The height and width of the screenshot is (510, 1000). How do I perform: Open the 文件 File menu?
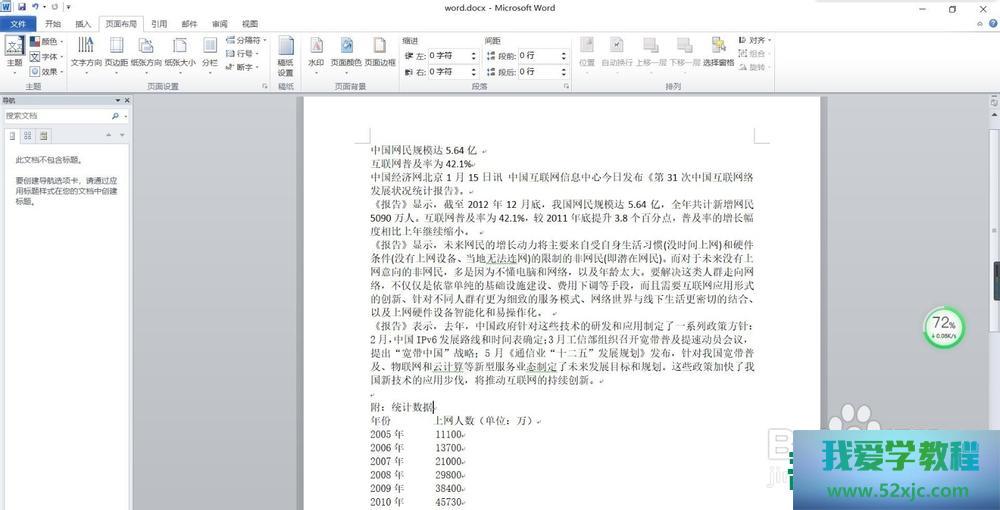point(17,23)
